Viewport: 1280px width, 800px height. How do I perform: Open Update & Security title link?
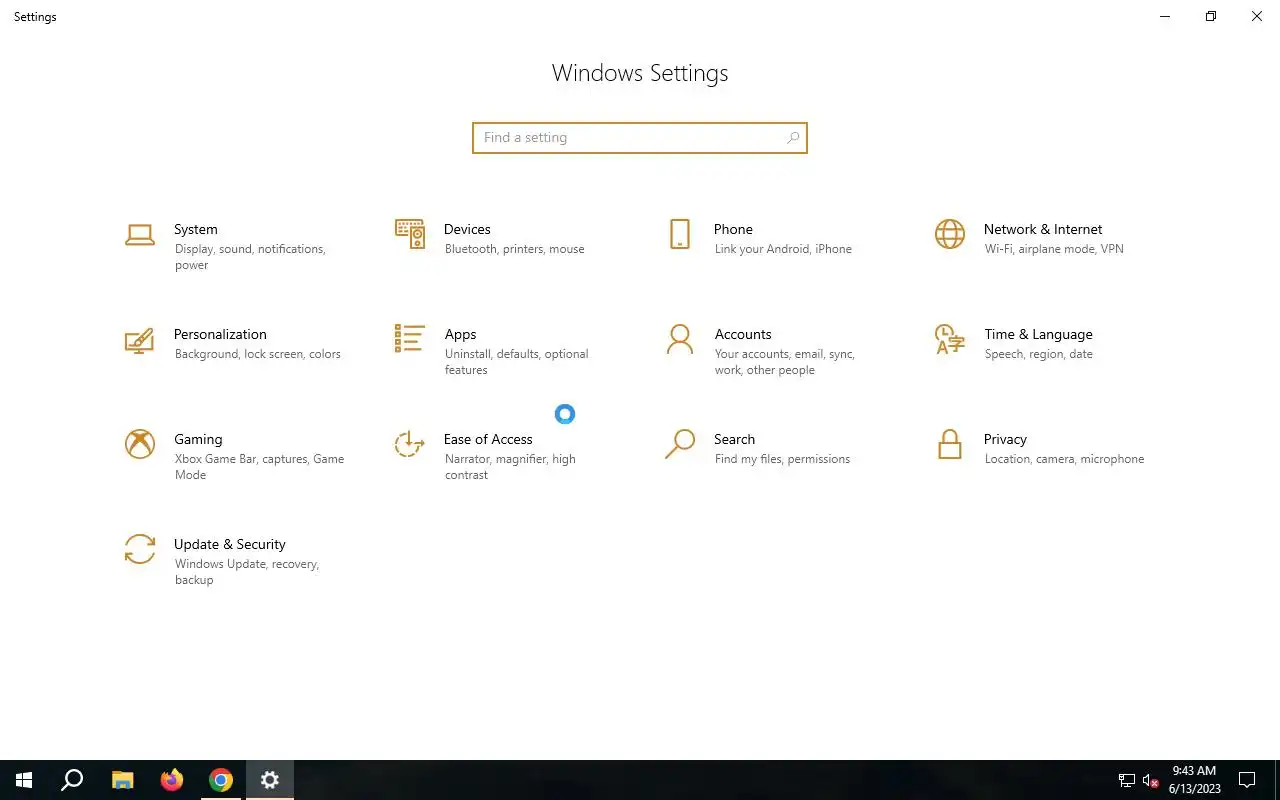230,544
